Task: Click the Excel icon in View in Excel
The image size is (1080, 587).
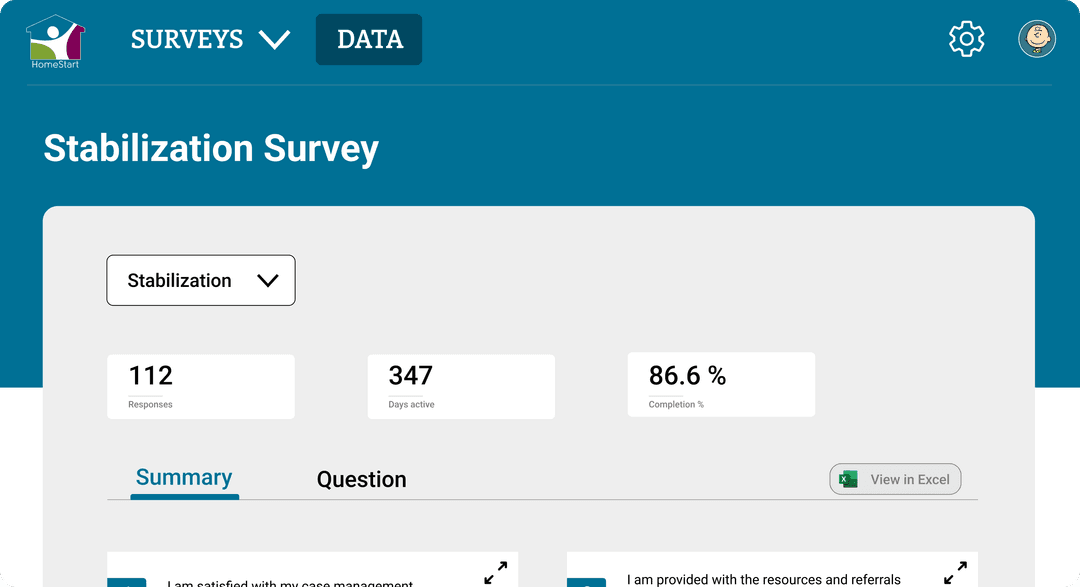Action: tap(849, 480)
